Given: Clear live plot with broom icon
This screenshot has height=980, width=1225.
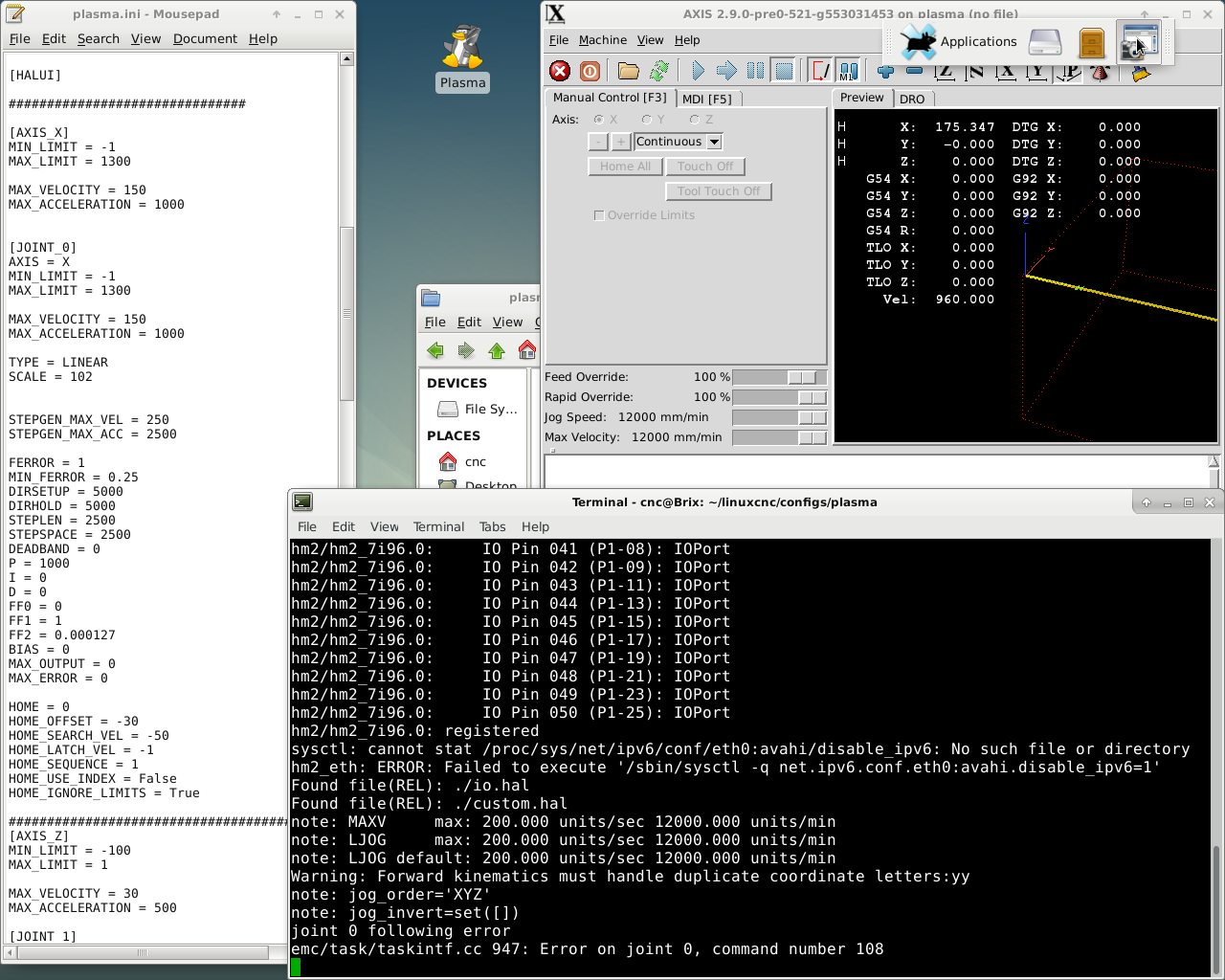Looking at the screenshot, I should coord(1141,73).
